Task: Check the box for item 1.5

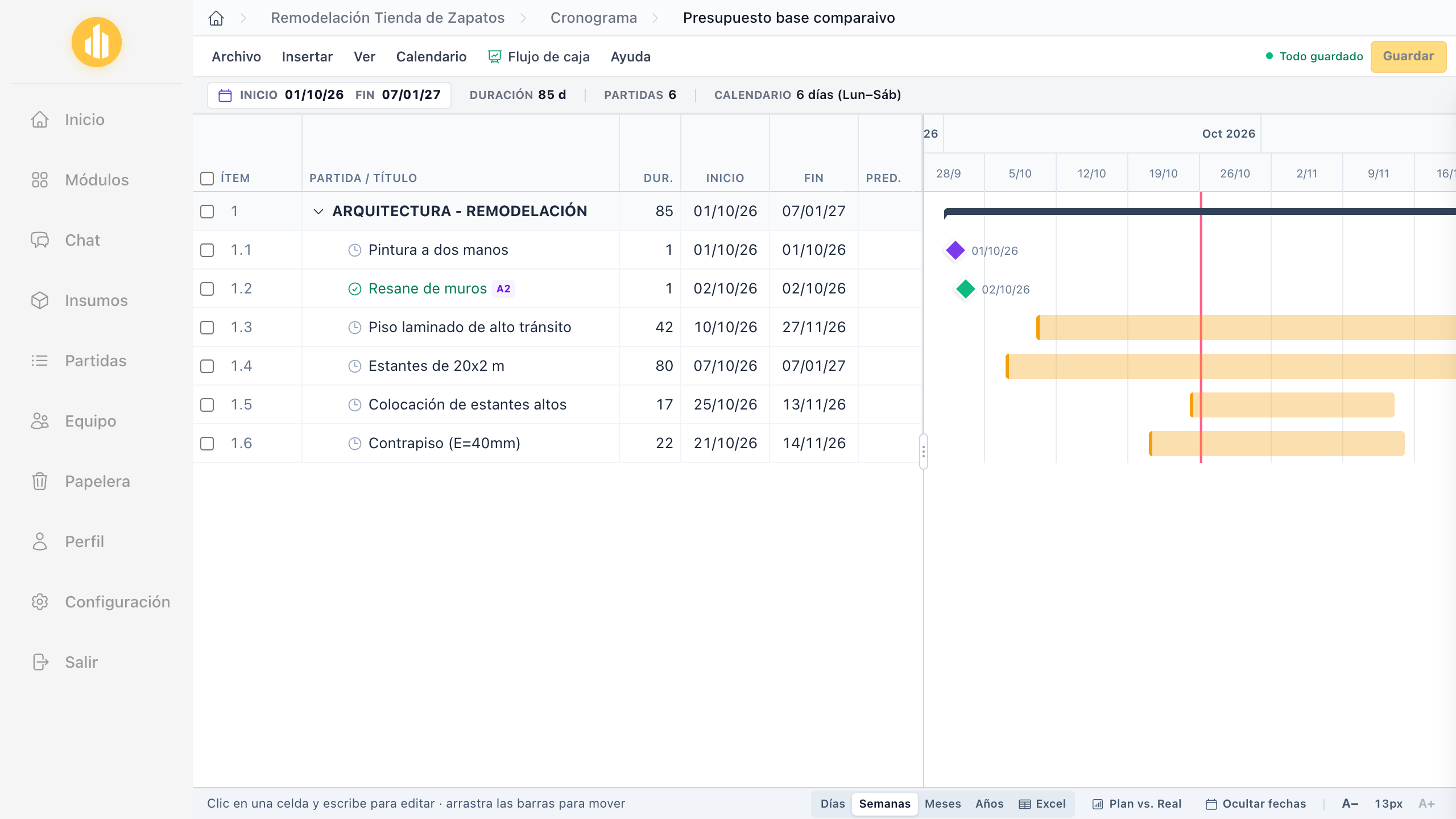Action: (207, 405)
